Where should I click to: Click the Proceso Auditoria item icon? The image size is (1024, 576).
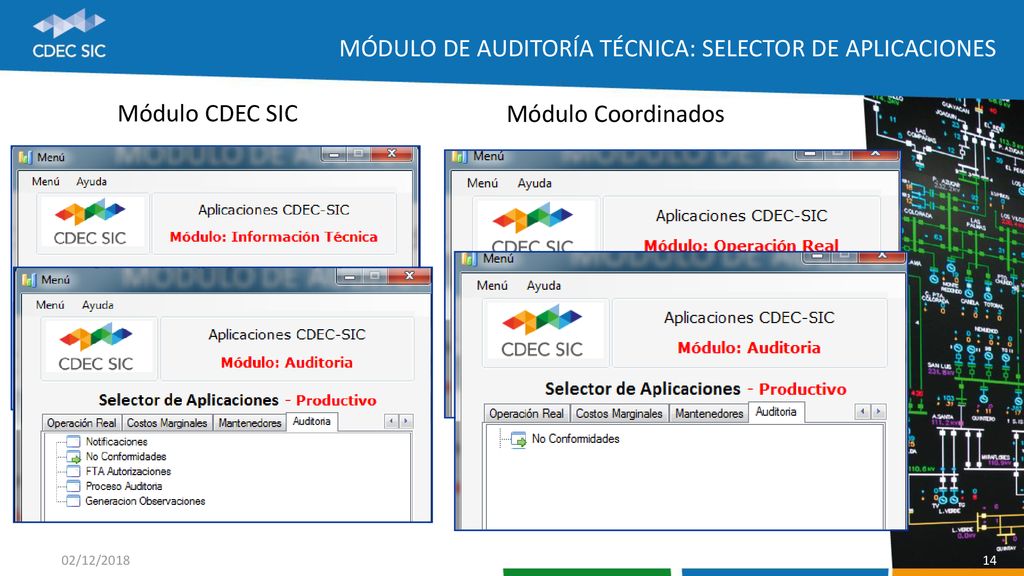[73, 487]
